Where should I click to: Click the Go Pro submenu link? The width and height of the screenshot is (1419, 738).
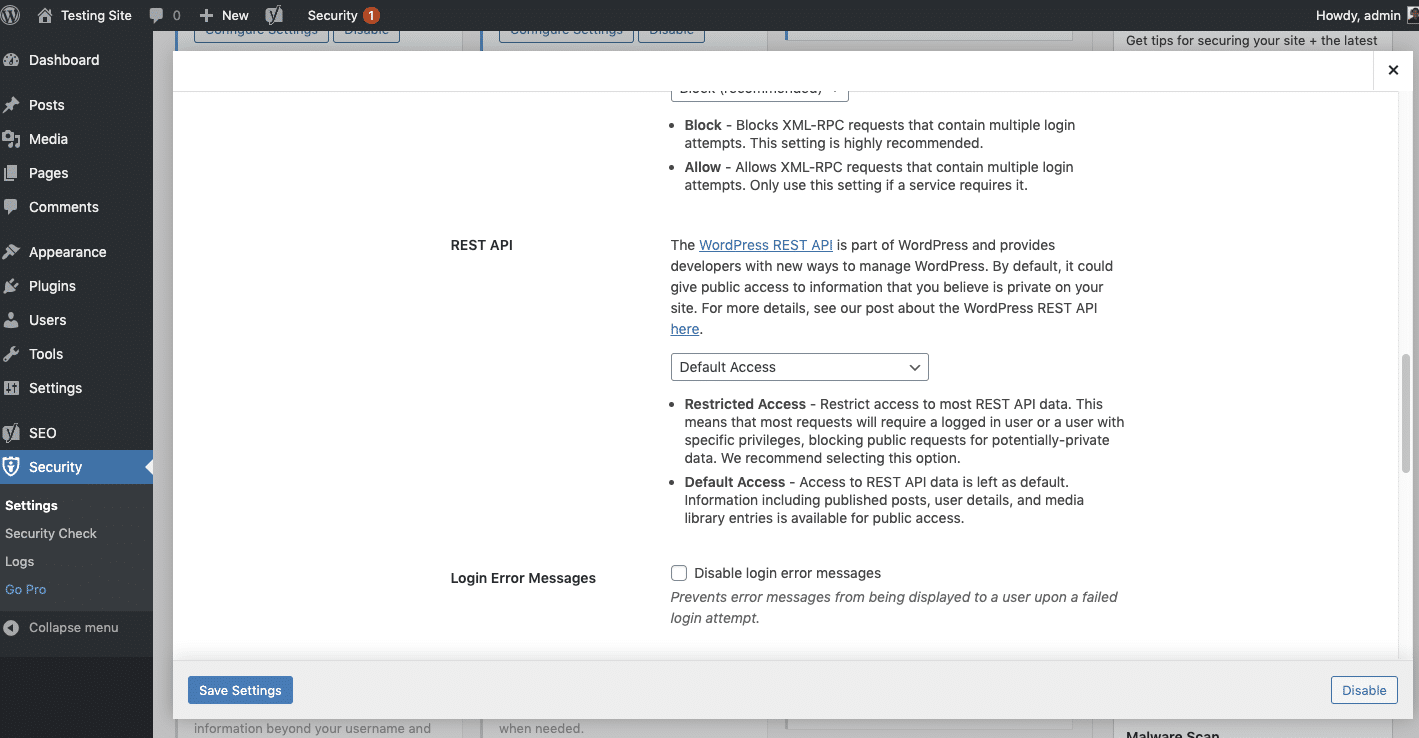click(x=26, y=590)
